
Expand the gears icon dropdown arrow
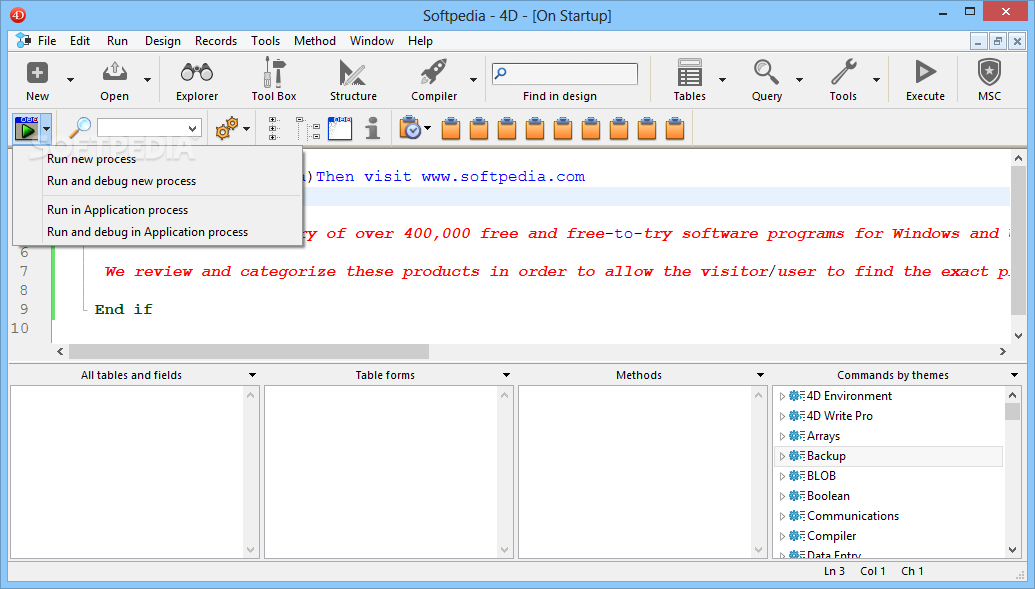tap(246, 129)
